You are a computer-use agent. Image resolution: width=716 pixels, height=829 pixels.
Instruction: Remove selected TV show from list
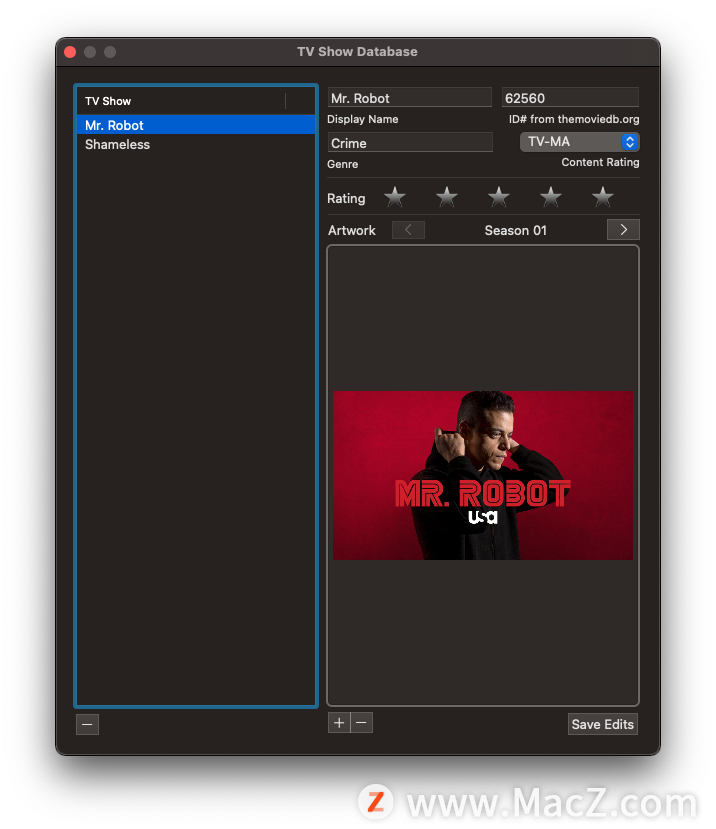point(87,724)
